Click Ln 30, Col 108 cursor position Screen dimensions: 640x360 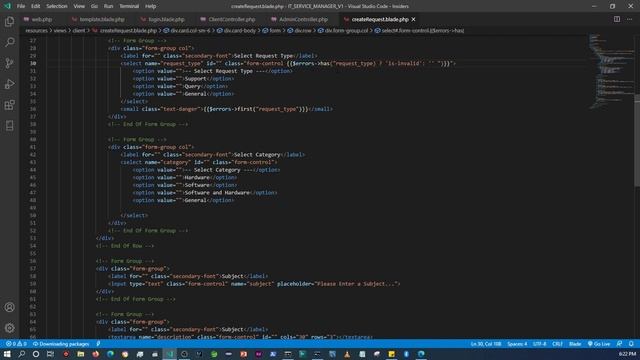coord(486,344)
